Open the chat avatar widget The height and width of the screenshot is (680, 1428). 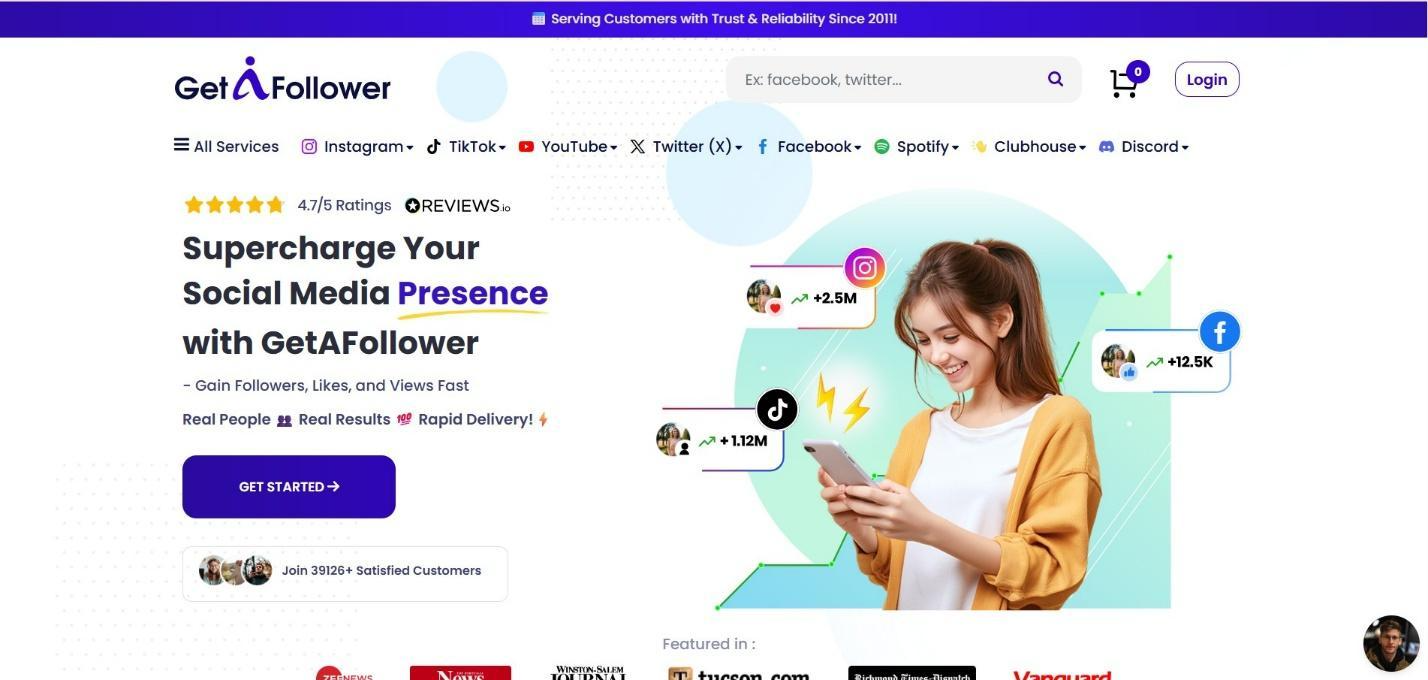click(1391, 643)
